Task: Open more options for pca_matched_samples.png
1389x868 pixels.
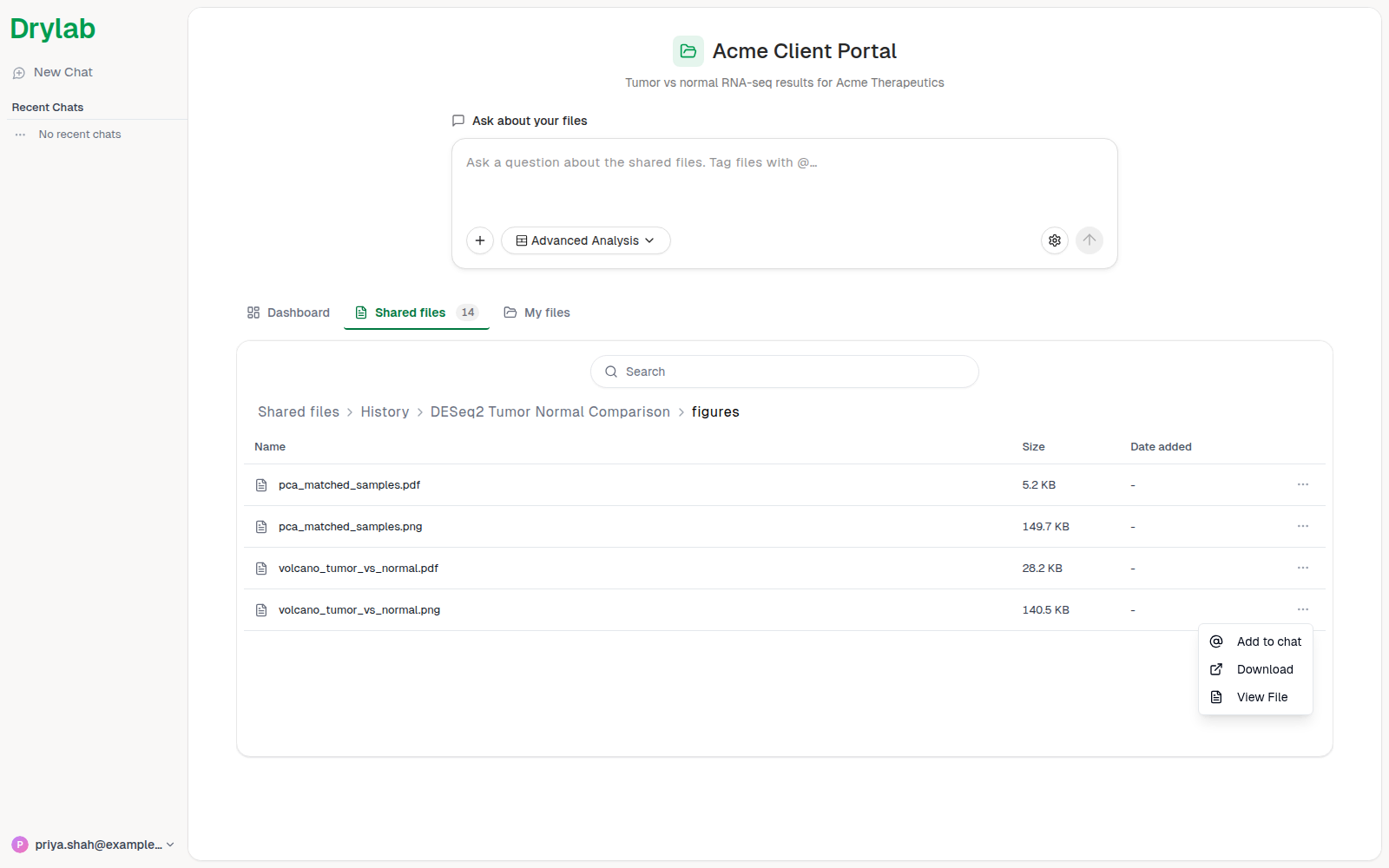Action: [x=1303, y=526]
